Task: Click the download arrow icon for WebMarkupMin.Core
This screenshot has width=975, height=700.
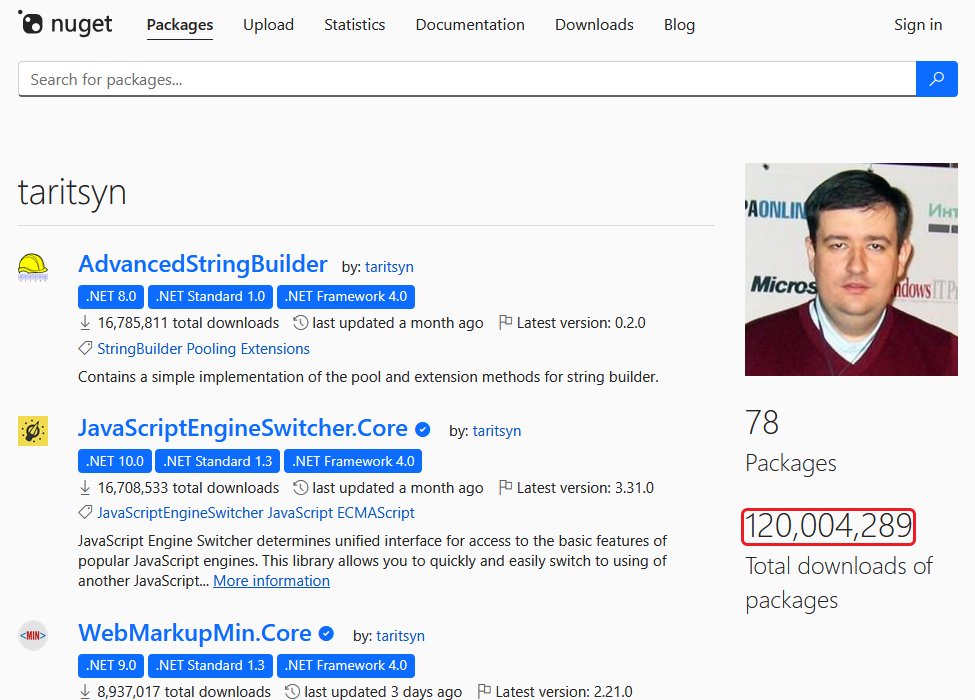Action: click(x=85, y=691)
